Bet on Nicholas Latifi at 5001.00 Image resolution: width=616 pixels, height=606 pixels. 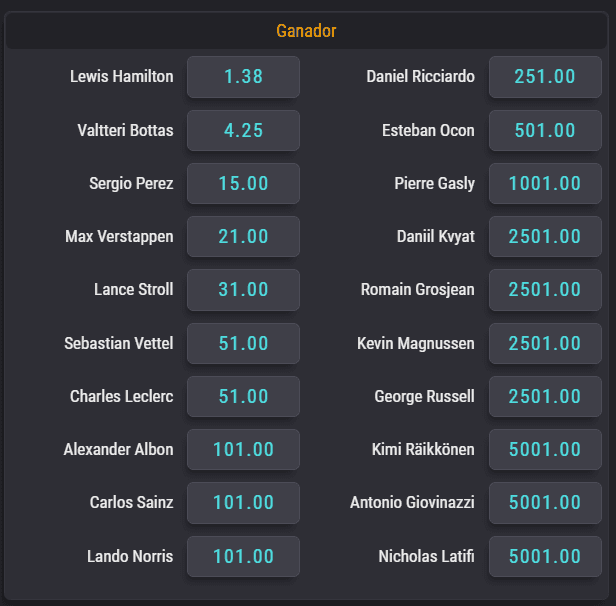click(545, 557)
